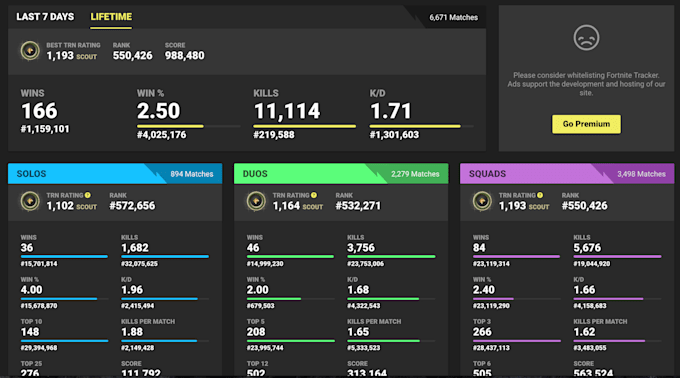Click the lifetime Win % progress bar
Viewport: 680px width, 378px height.
[x=189, y=126]
